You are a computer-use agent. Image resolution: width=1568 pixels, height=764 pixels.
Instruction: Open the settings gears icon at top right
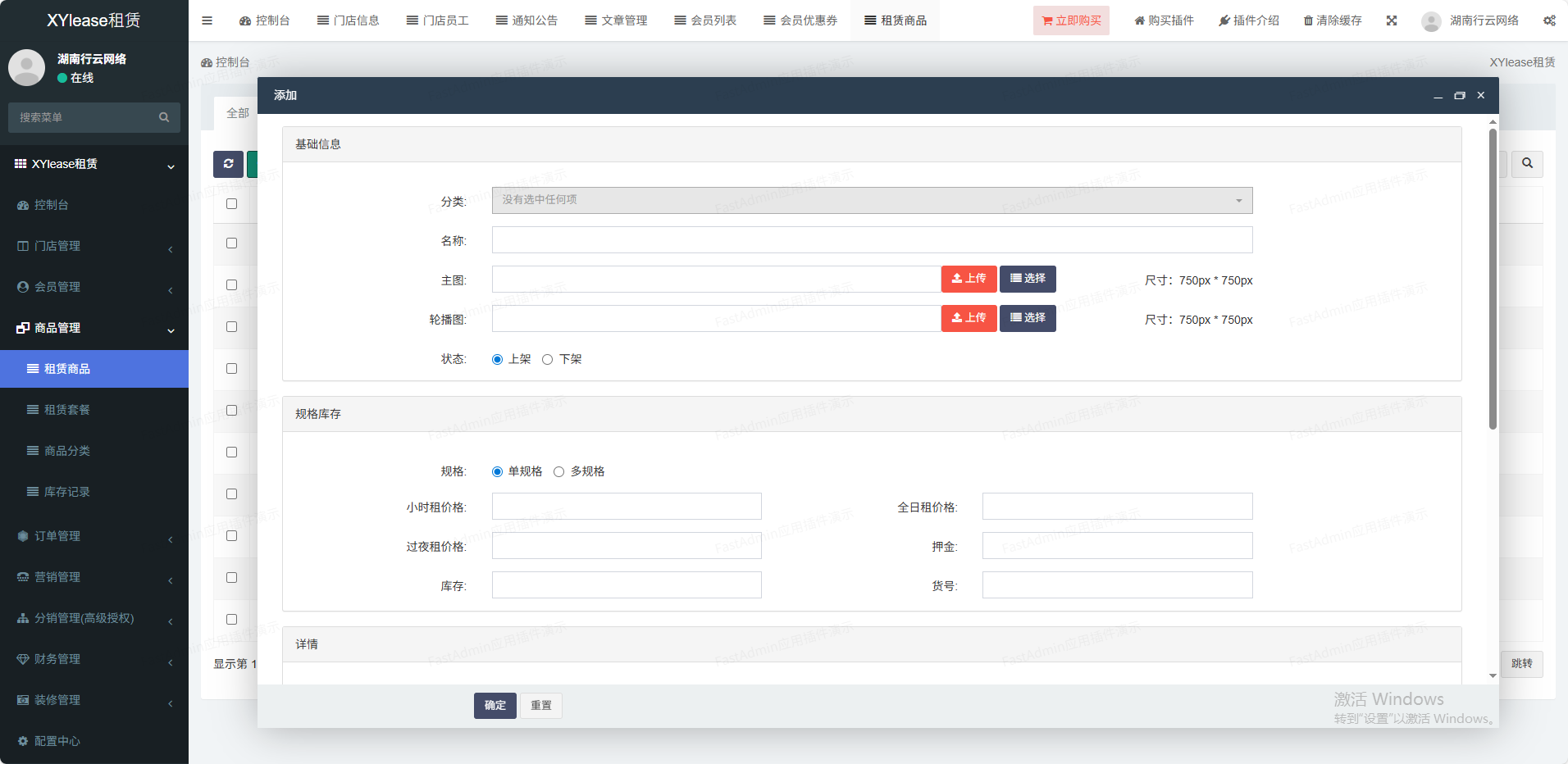coord(1549,20)
